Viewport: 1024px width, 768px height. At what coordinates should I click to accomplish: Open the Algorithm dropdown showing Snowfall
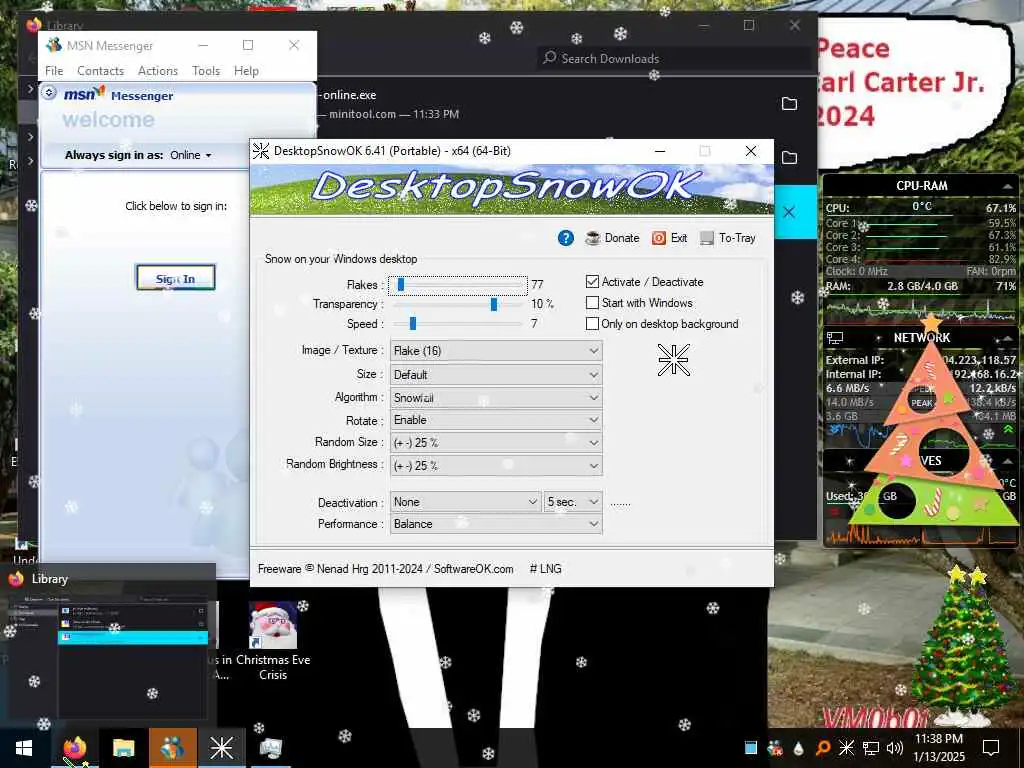pos(496,398)
